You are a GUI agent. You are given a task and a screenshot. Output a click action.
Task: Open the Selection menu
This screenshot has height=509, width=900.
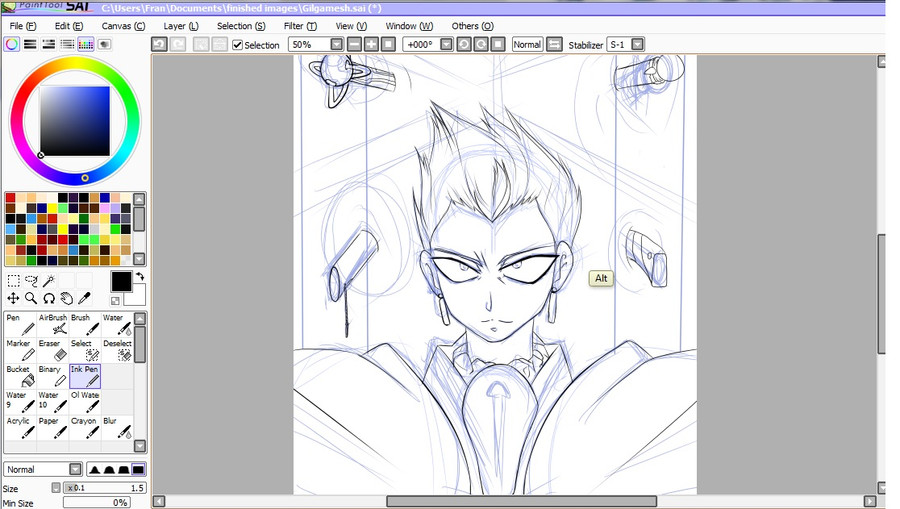point(241,26)
